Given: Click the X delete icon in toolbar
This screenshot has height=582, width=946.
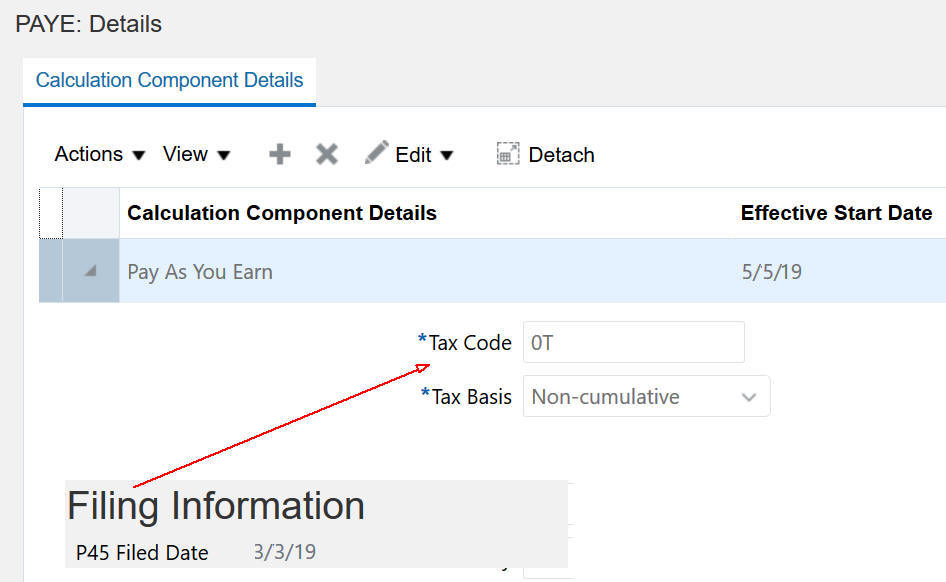Looking at the screenshot, I should [327, 154].
